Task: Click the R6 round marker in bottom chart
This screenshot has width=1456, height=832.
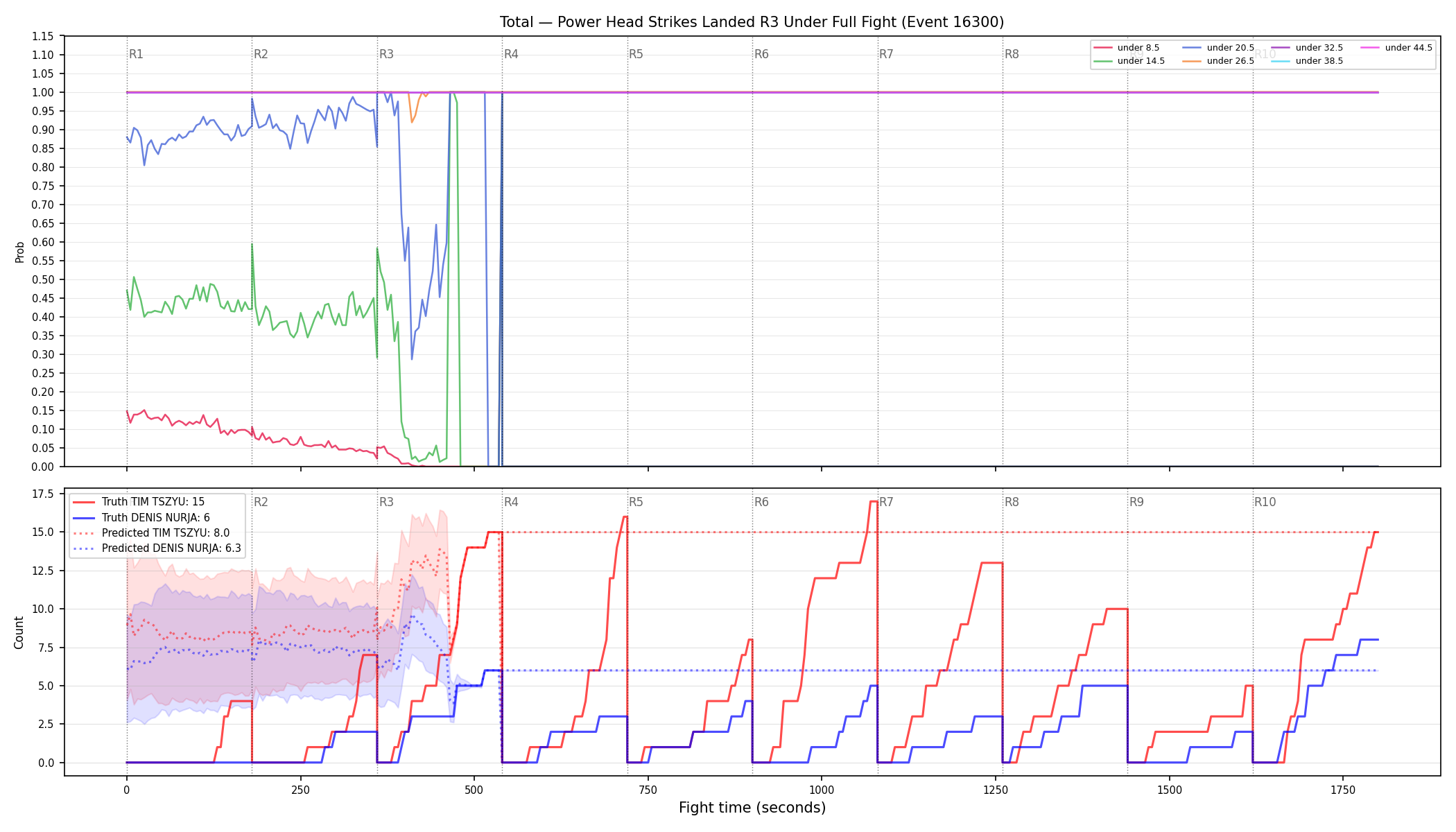Action: 761,502
